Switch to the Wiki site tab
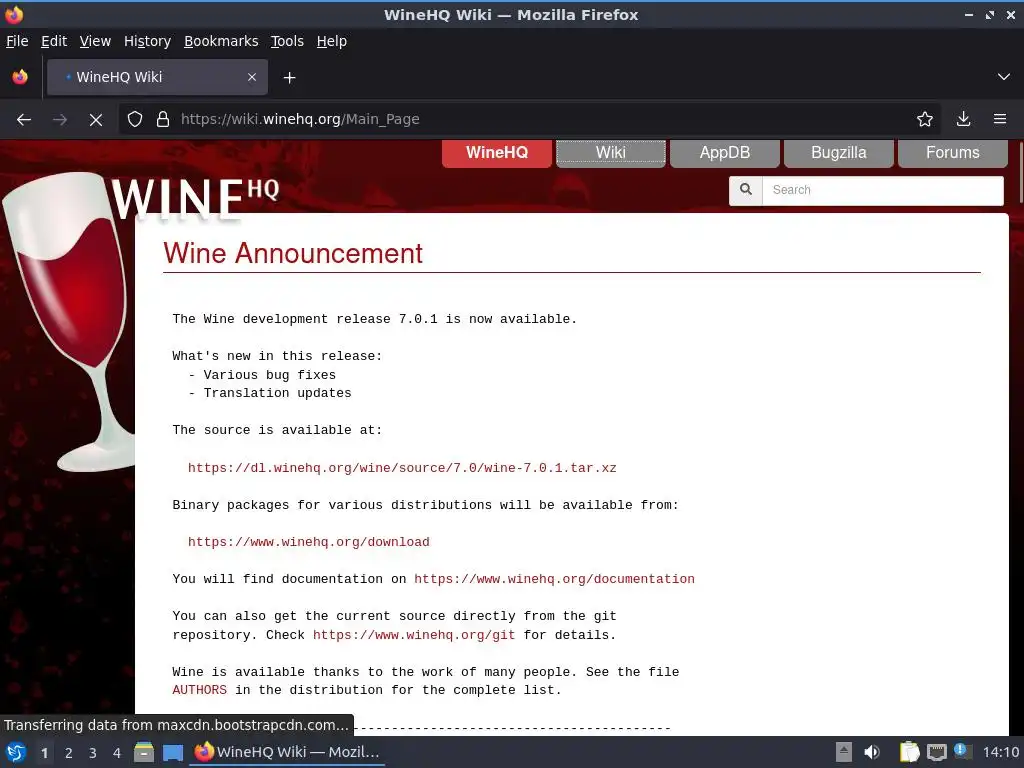The width and height of the screenshot is (1024, 768). (611, 153)
